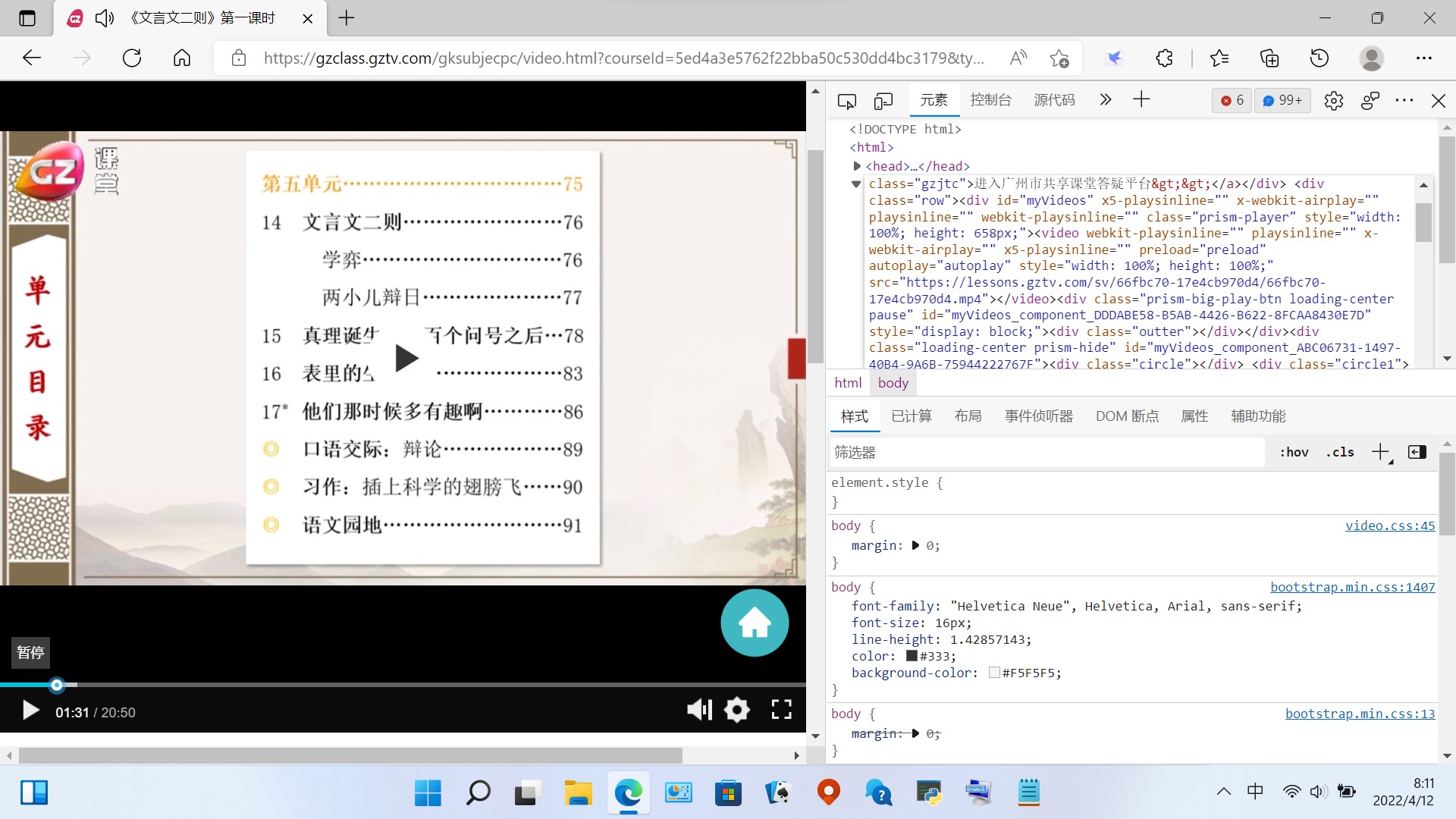The width and height of the screenshot is (1456, 819).
Task: Open color picker for #333 swatch
Action: (912, 656)
